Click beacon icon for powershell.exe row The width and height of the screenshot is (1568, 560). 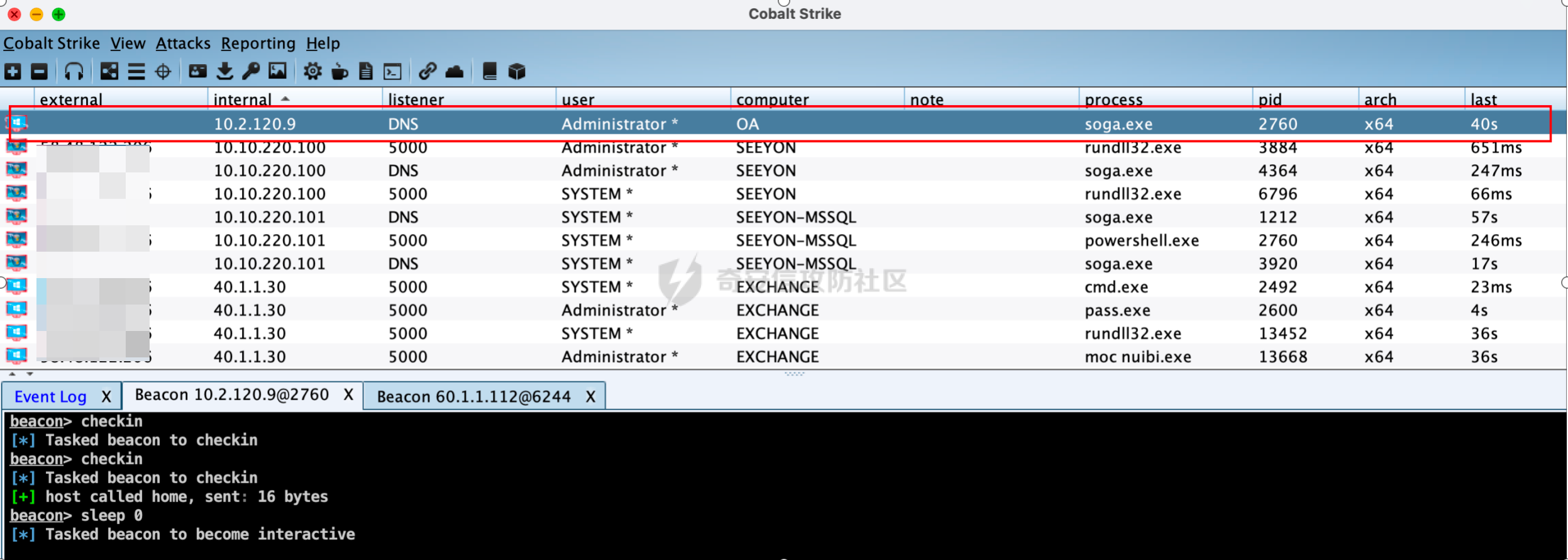point(17,240)
